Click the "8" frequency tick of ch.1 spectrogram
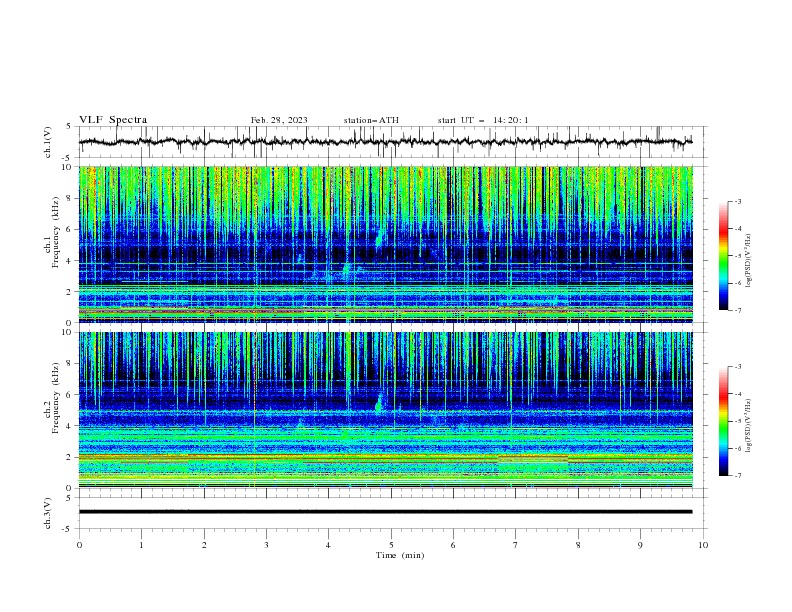 pos(71,198)
